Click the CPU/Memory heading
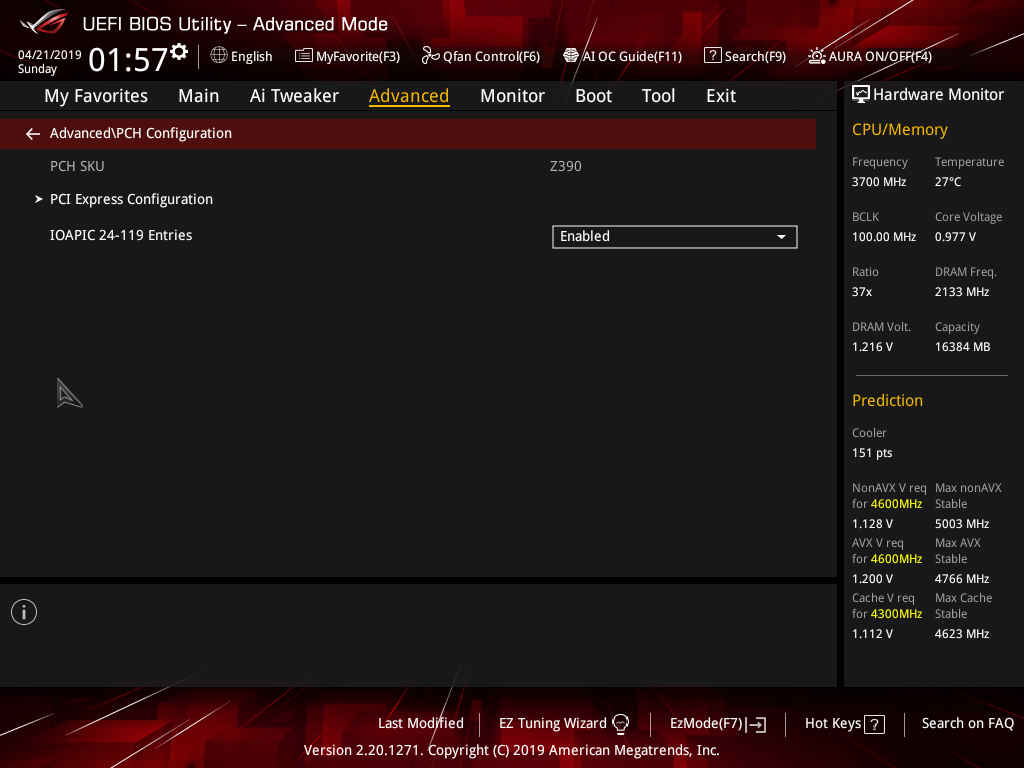1024x768 pixels. click(899, 130)
